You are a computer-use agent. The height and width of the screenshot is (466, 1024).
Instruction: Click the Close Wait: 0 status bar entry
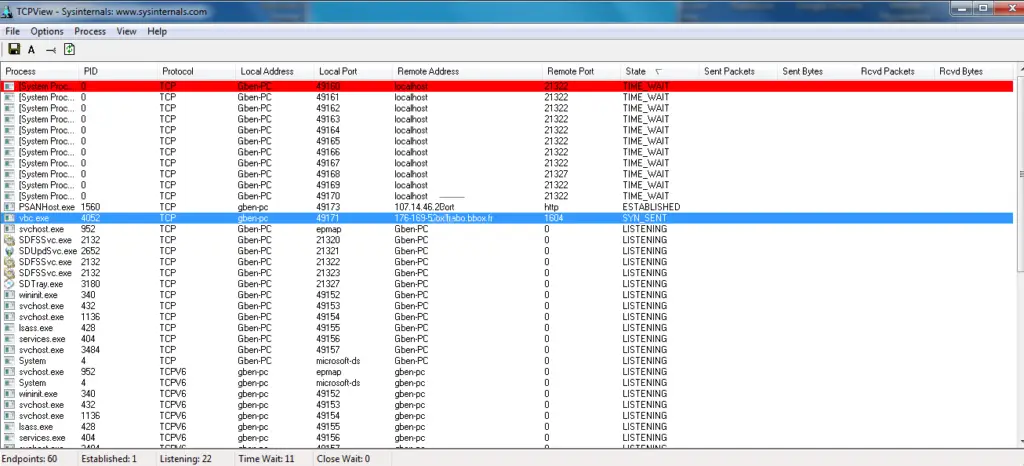pos(344,459)
